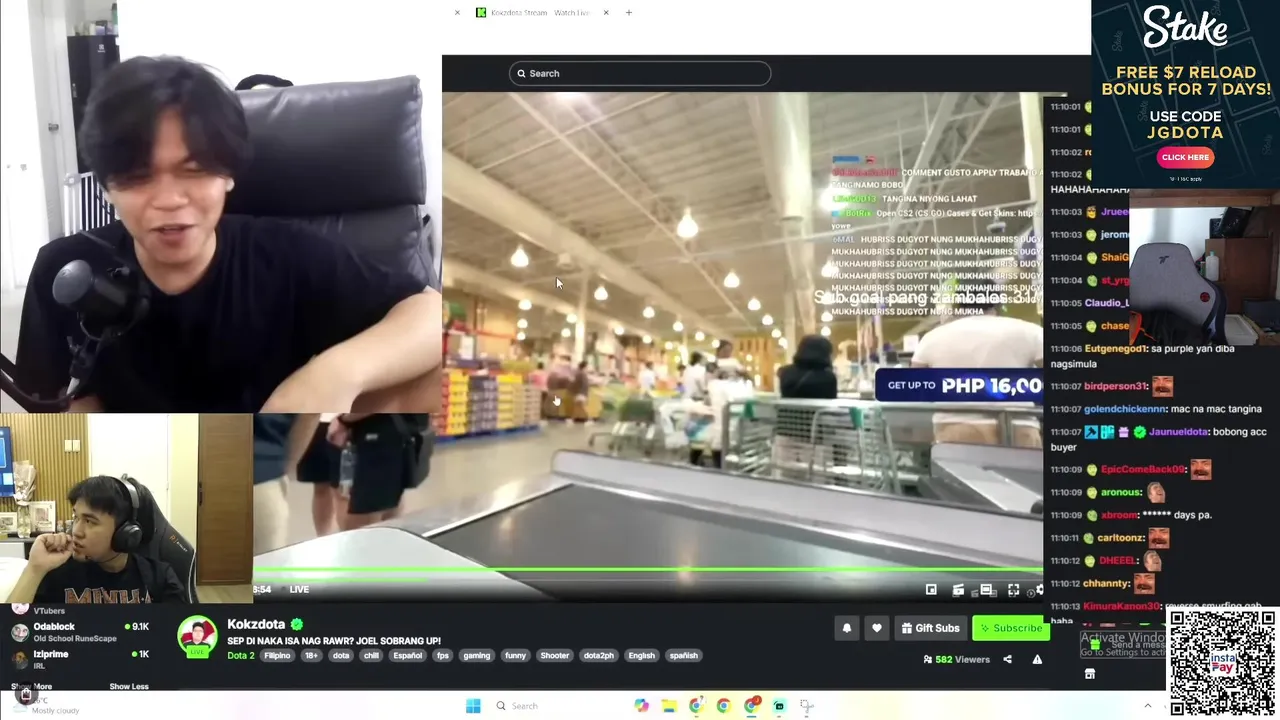Click the InstaPay QR code
The height and width of the screenshot is (720, 1280).
tap(1222, 662)
